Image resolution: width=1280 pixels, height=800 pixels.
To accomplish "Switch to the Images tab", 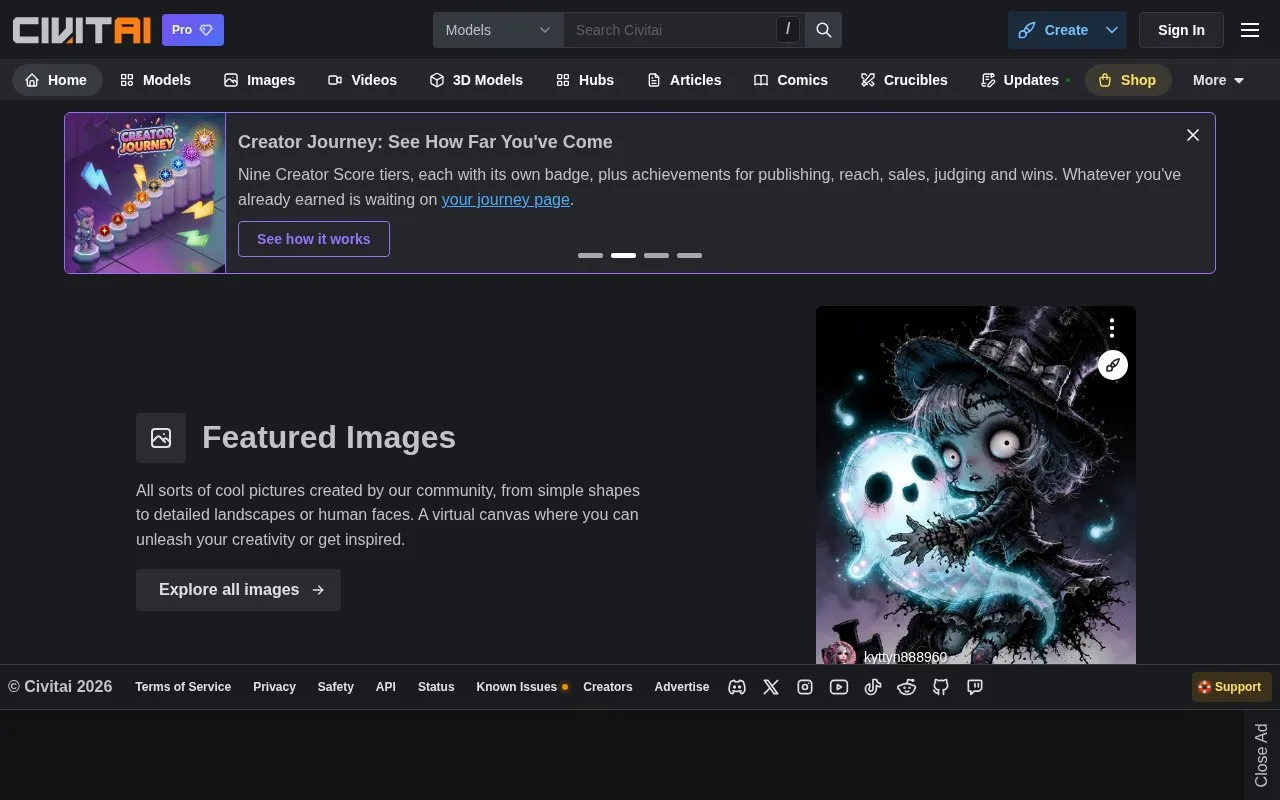I will coord(259,80).
